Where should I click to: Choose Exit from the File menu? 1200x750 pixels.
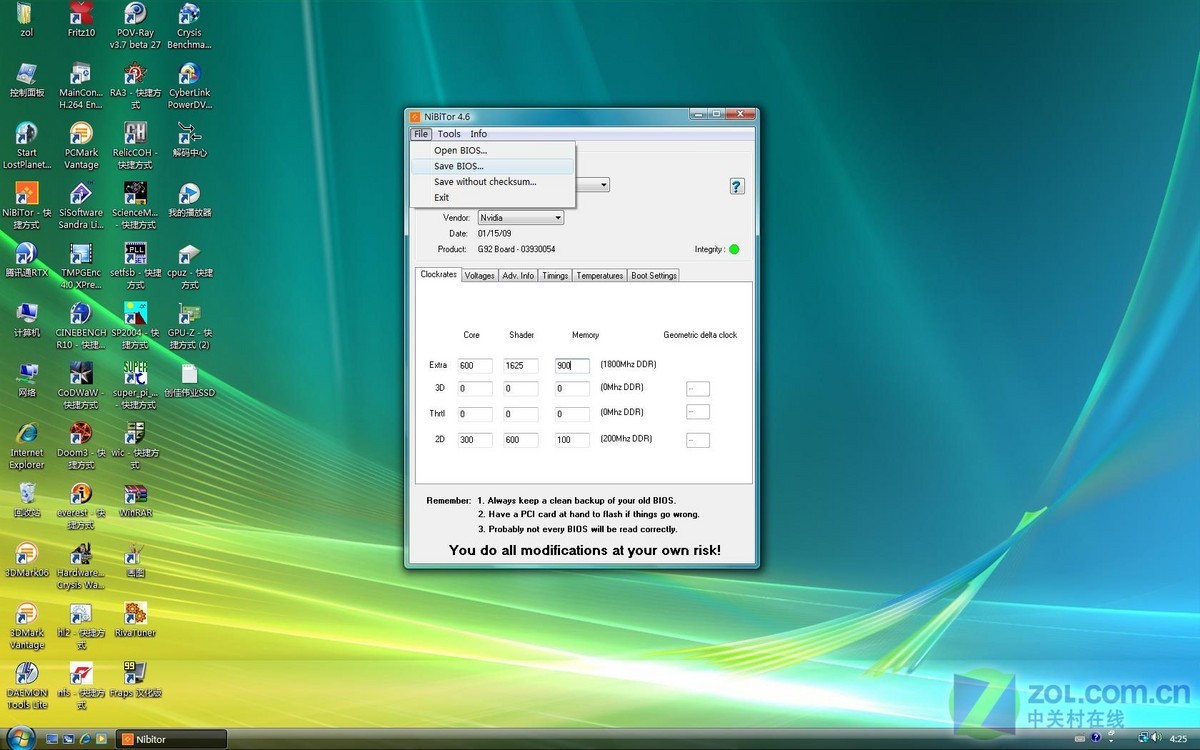(492, 198)
